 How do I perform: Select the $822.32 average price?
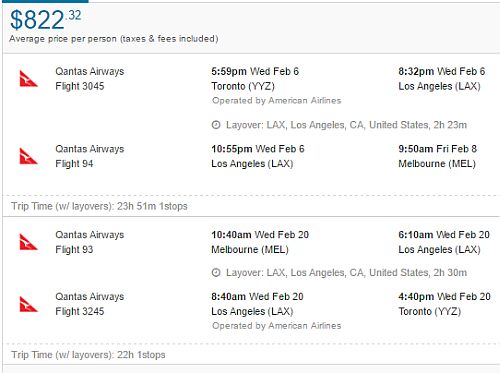pyautogui.click(x=46, y=19)
